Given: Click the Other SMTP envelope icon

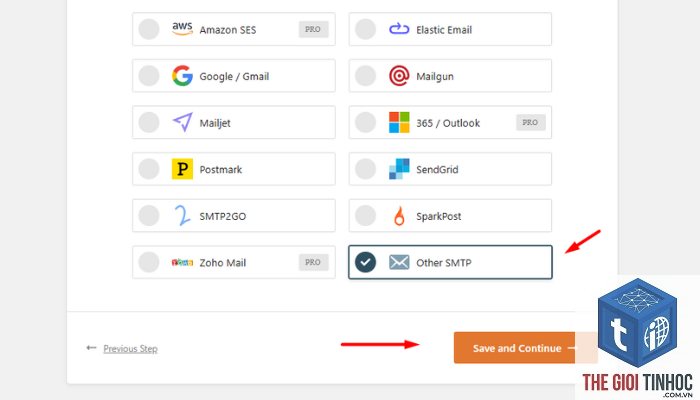Looking at the screenshot, I should tap(399, 262).
